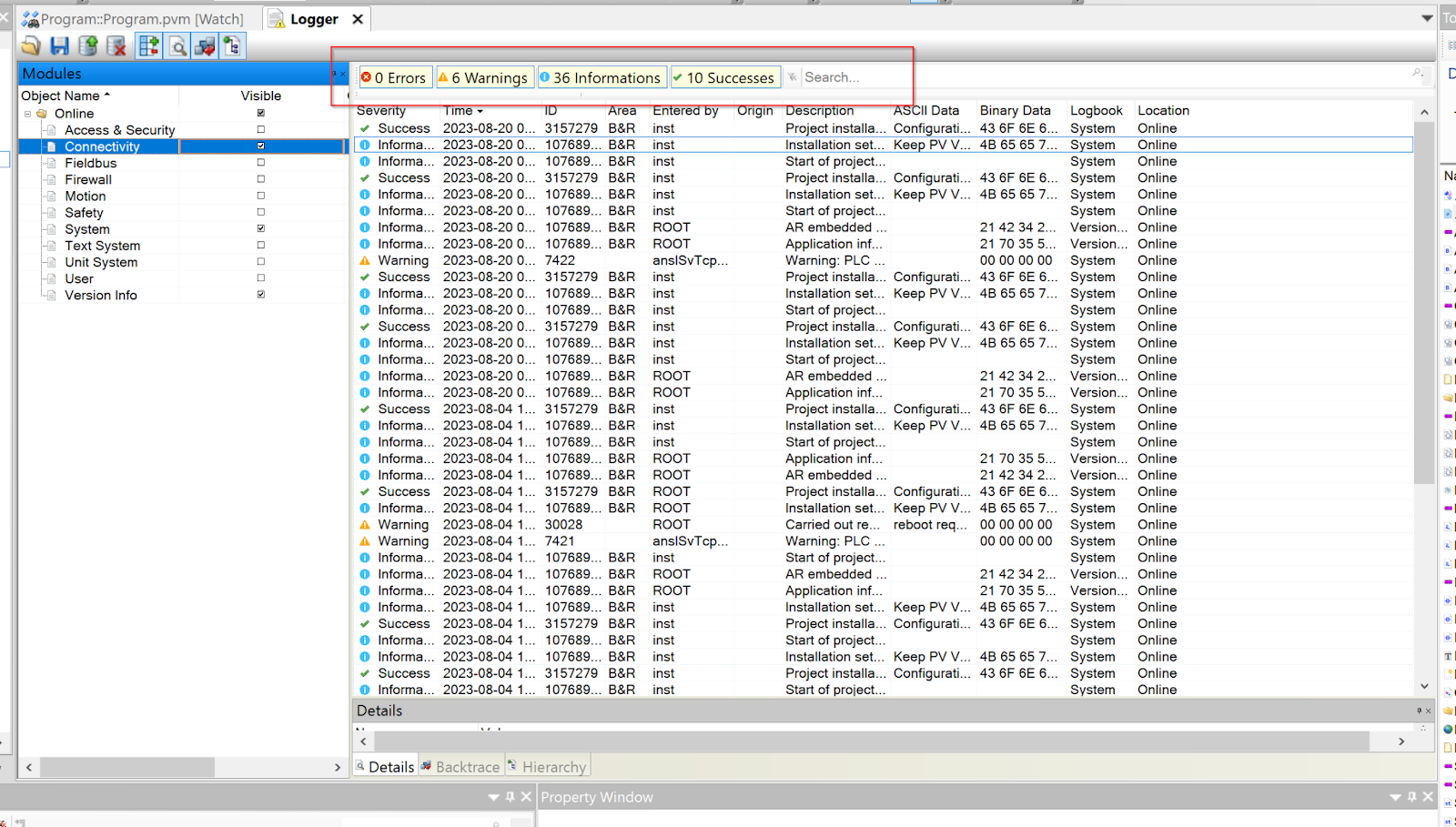The width and height of the screenshot is (1456, 827).
Task: Click the search magnifier toolbar icon
Action: 177,46
